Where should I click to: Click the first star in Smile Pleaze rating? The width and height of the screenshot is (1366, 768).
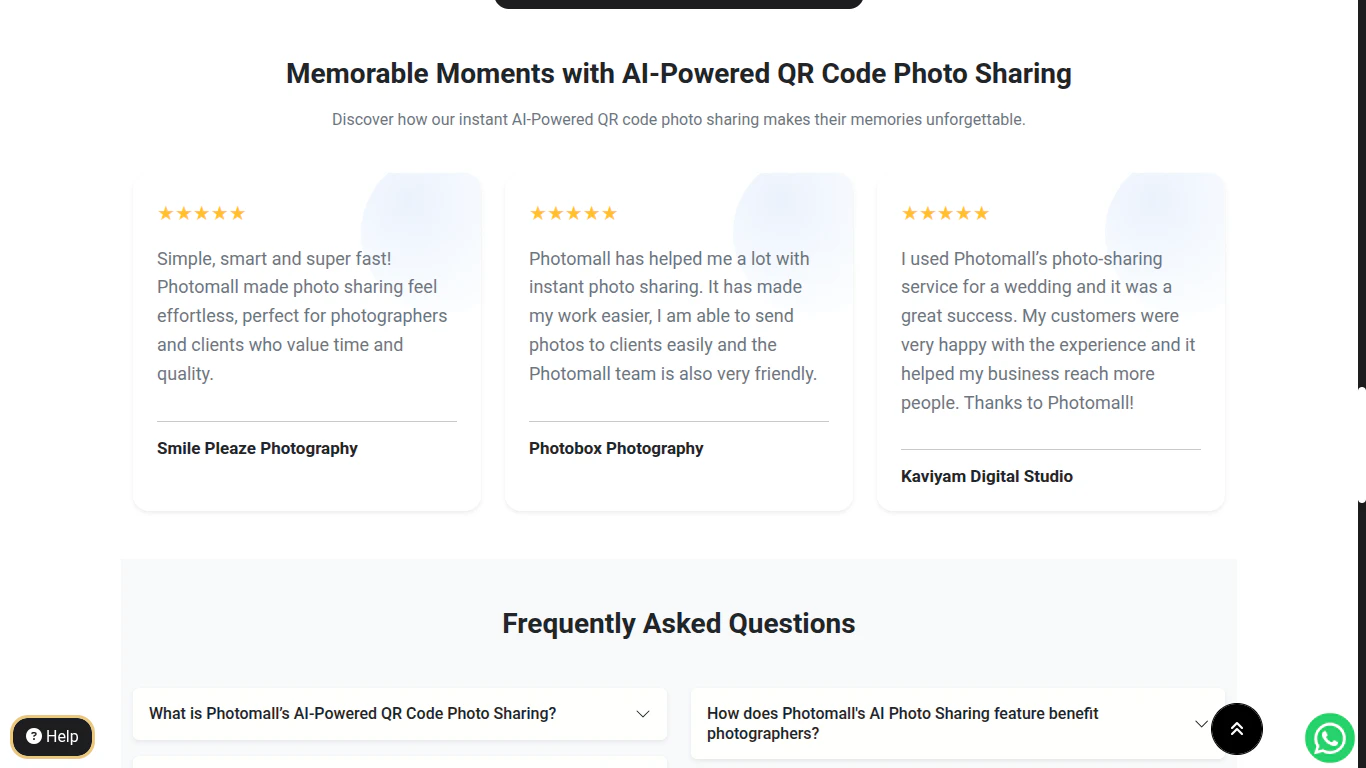click(163, 212)
